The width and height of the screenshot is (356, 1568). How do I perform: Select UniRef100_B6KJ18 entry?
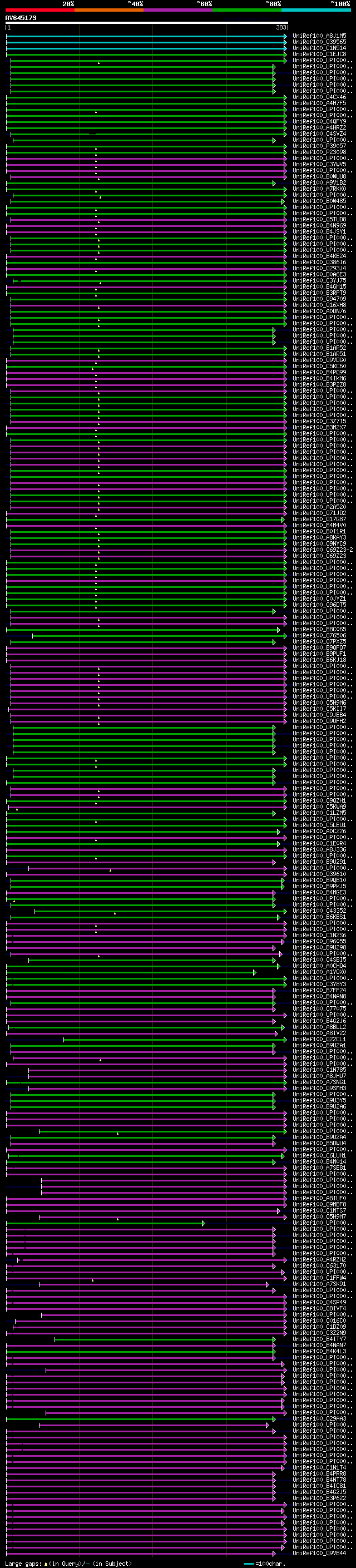(x=319, y=660)
